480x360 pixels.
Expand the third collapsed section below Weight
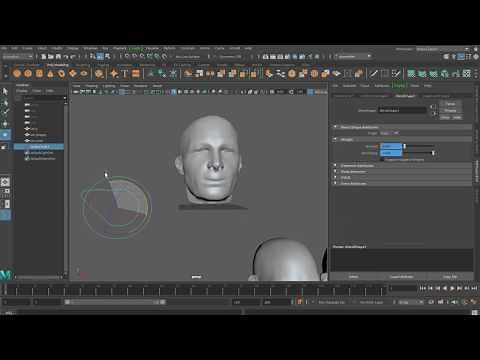click(x=335, y=178)
